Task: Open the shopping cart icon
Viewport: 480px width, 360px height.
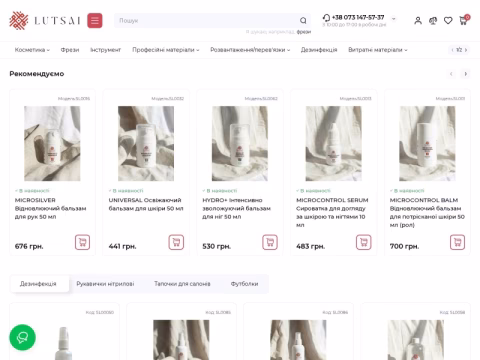Action: pyautogui.click(x=463, y=21)
